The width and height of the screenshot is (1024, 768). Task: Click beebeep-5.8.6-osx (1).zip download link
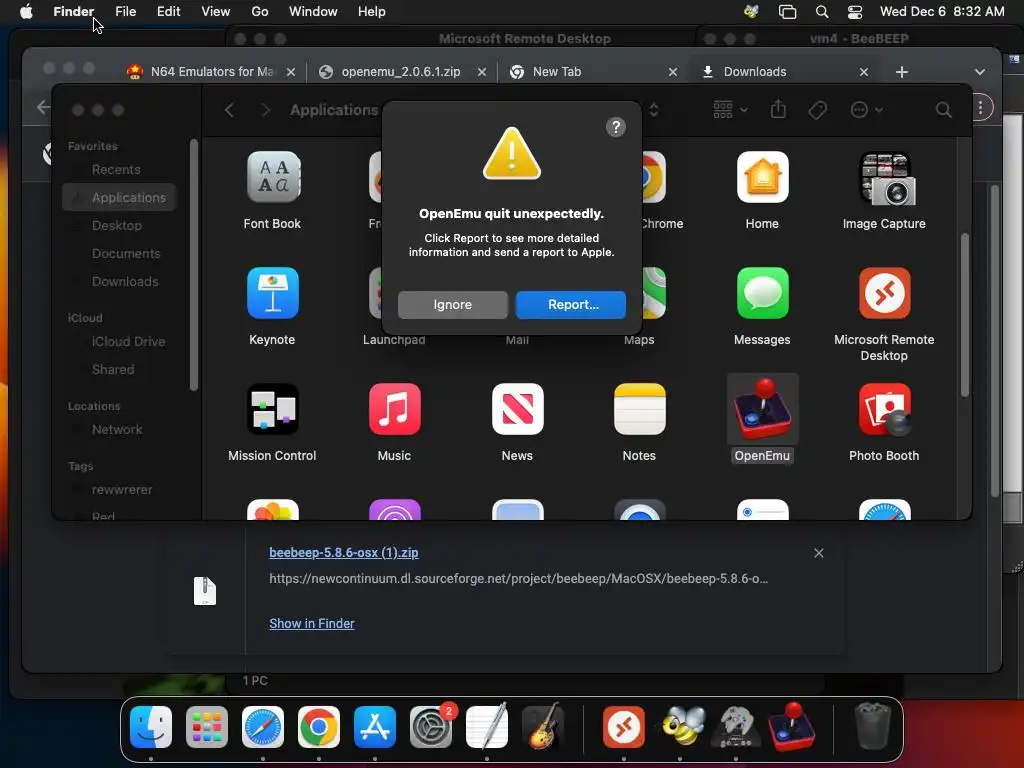[x=344, y=552]
